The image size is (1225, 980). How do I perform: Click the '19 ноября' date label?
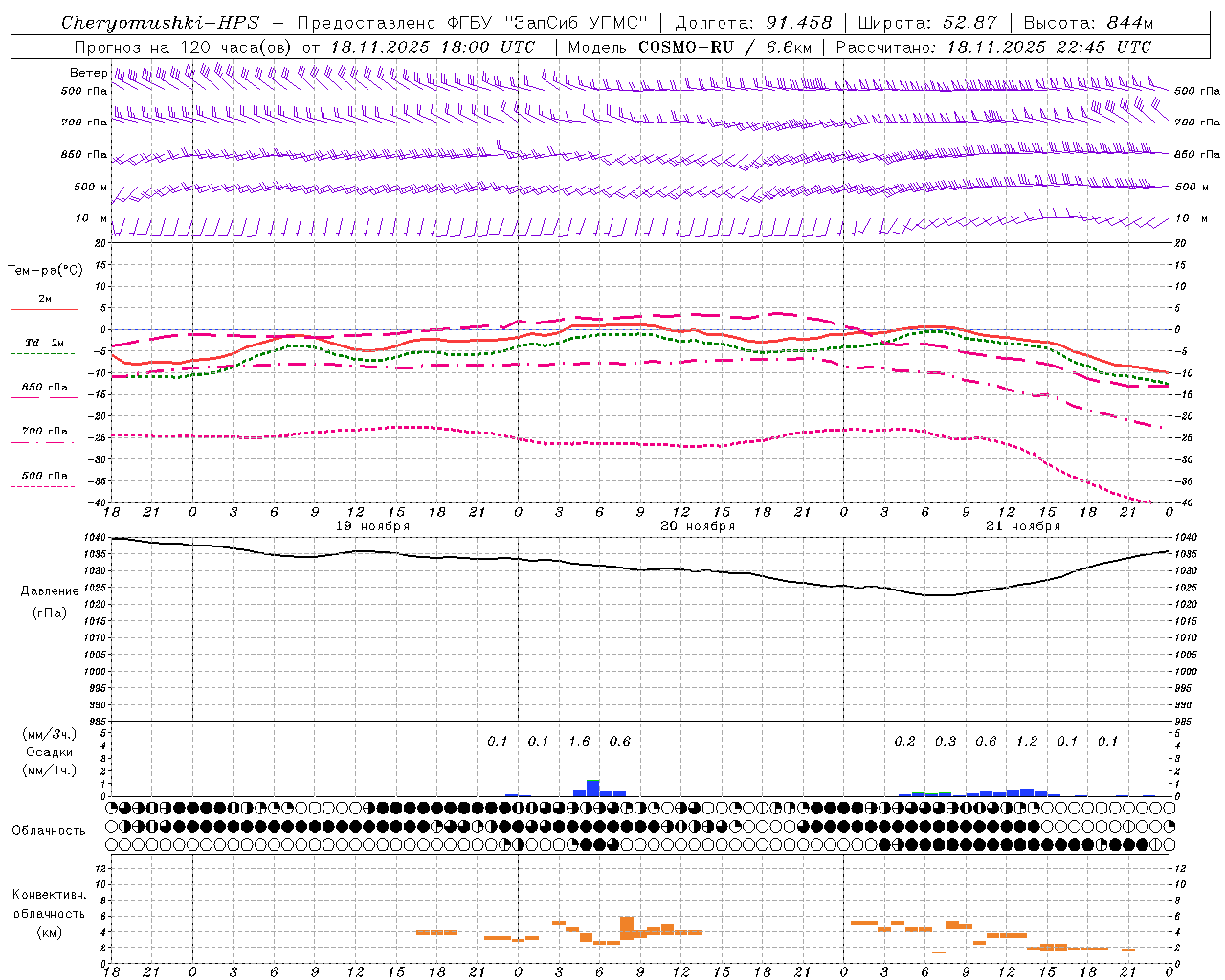pyautogui.click(x=372, y=526)
